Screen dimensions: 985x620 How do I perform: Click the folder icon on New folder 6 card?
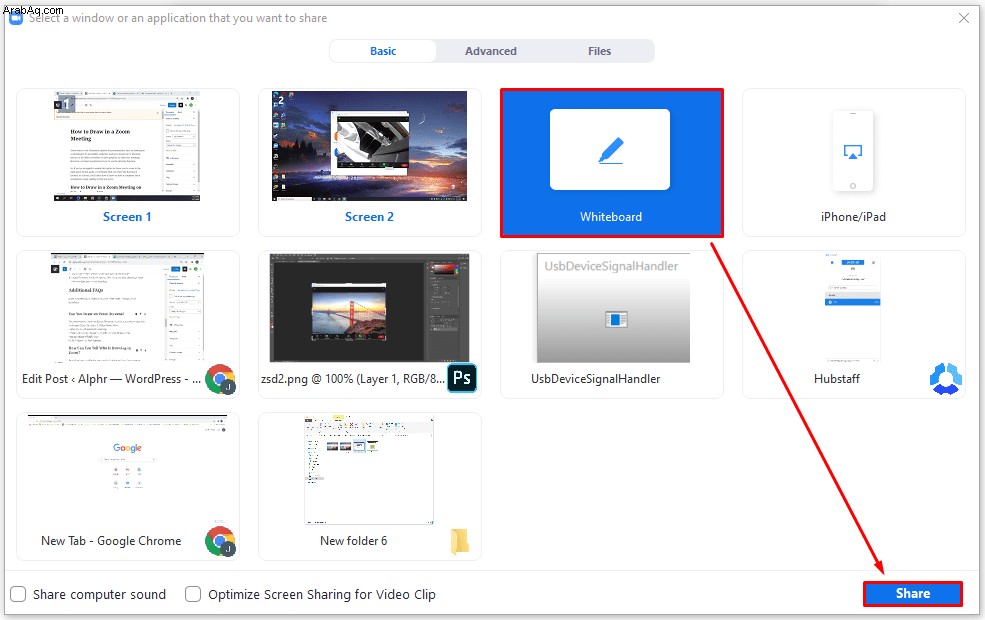[460, 541]
